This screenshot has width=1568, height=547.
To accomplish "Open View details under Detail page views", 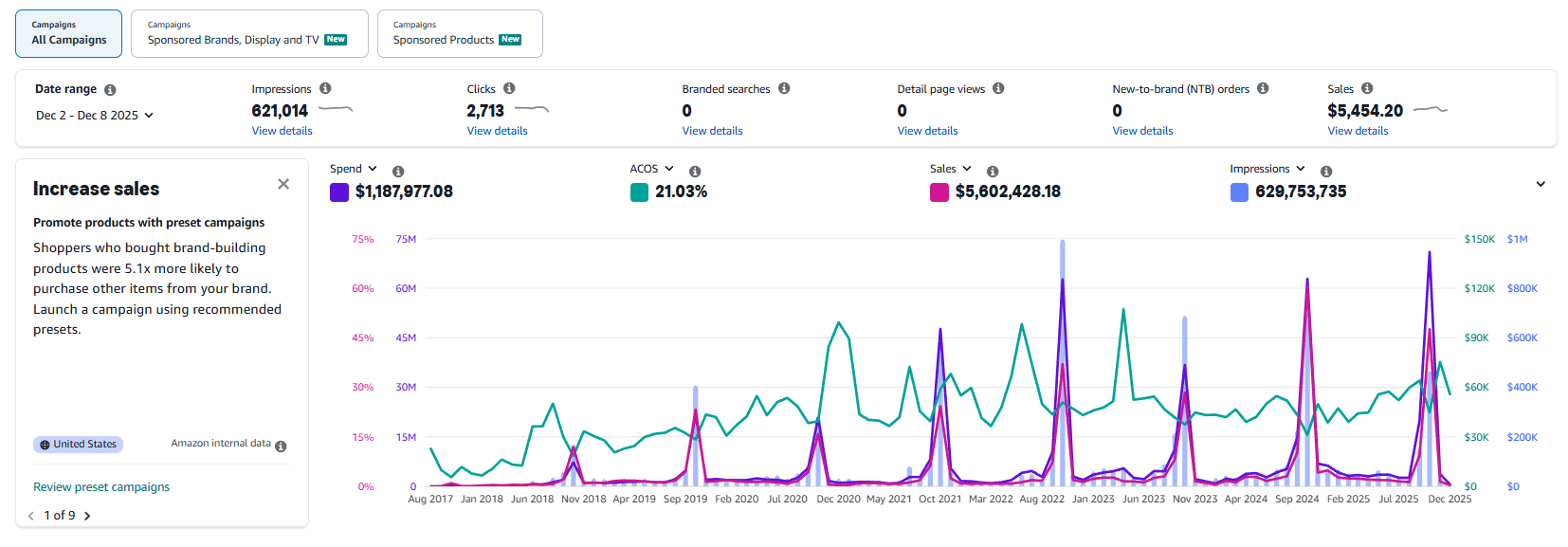I will [x=927, y=131].
